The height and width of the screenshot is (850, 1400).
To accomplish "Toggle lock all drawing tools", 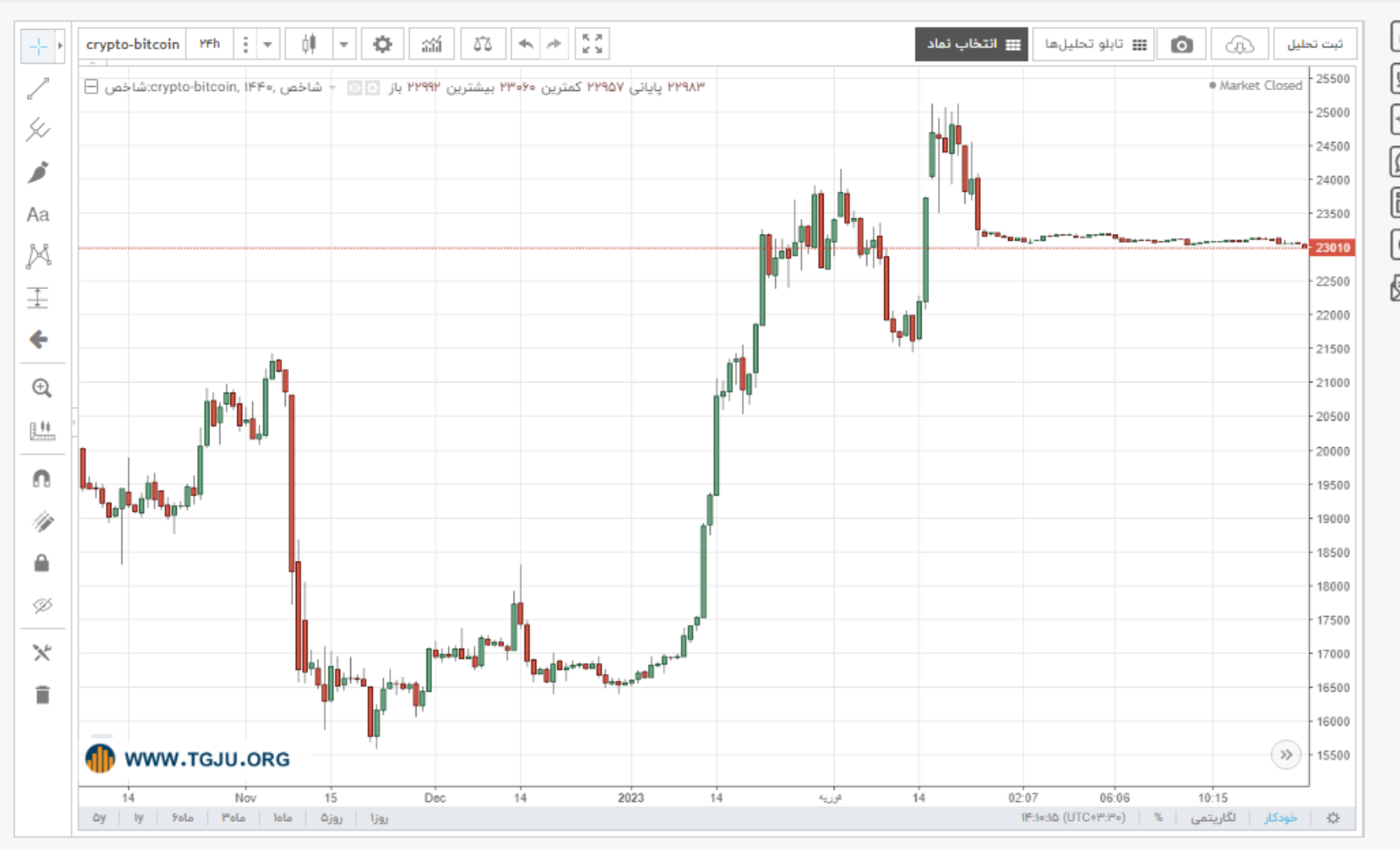I will point(42,563).
